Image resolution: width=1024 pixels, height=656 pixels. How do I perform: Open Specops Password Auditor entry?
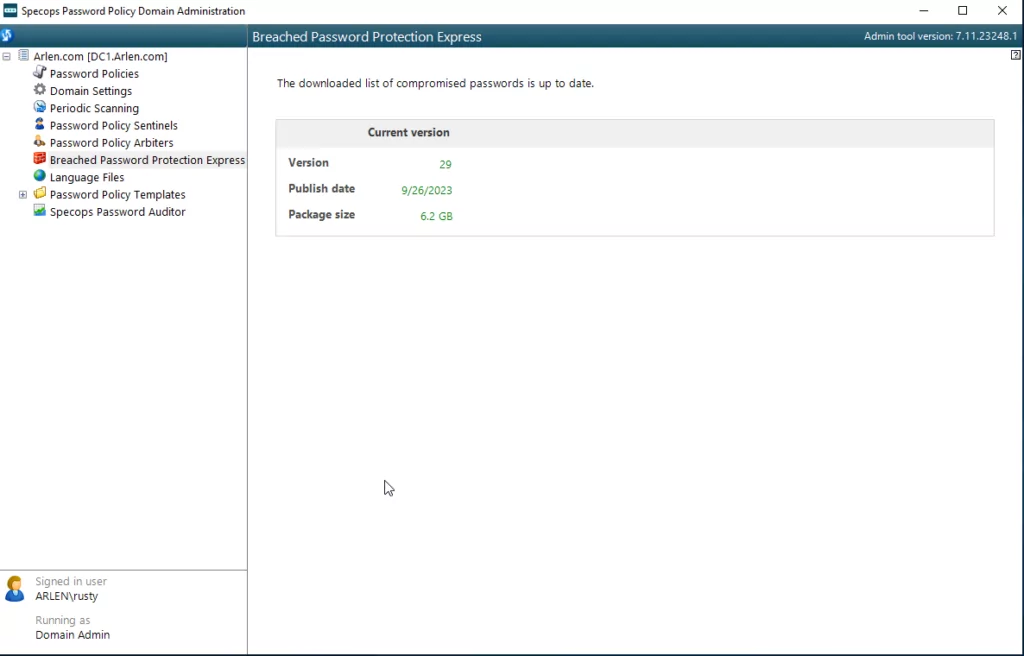click(x=118, y=212)
